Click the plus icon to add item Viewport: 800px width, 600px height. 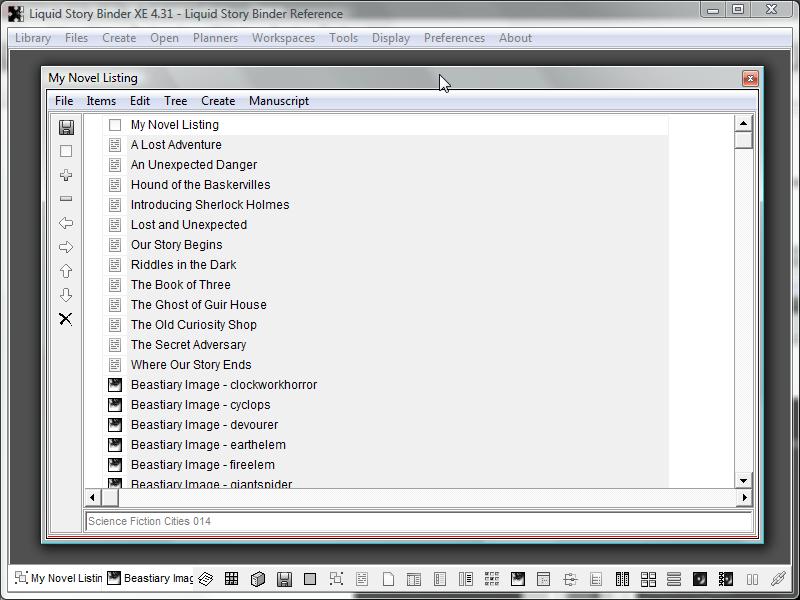(66, 175)
